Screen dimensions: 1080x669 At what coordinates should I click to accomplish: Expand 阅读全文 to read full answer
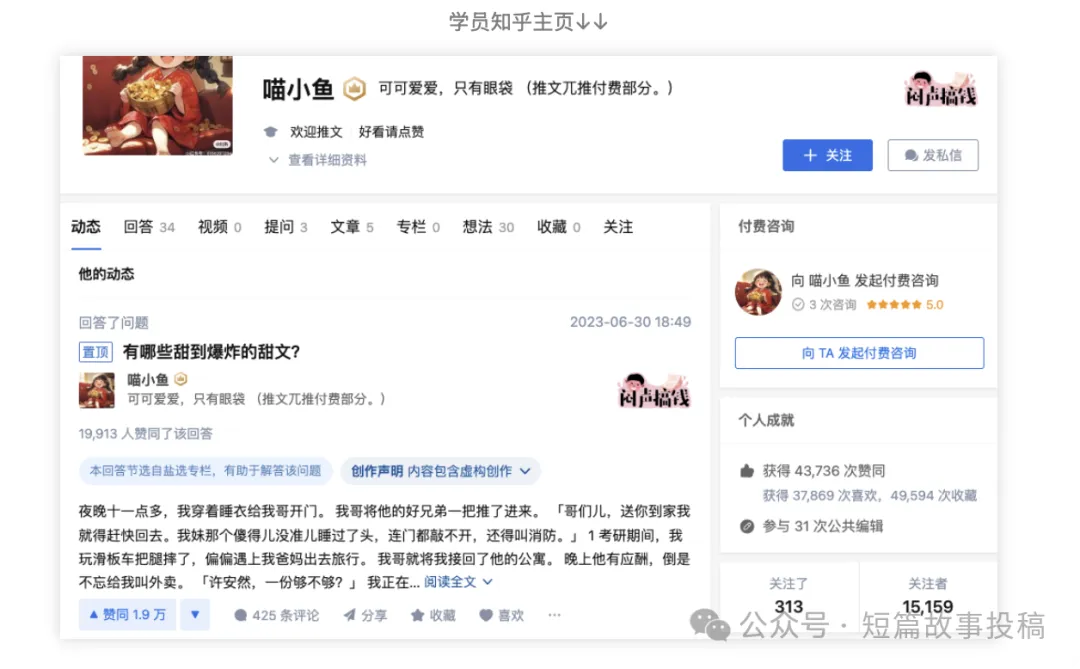point(449,581)
